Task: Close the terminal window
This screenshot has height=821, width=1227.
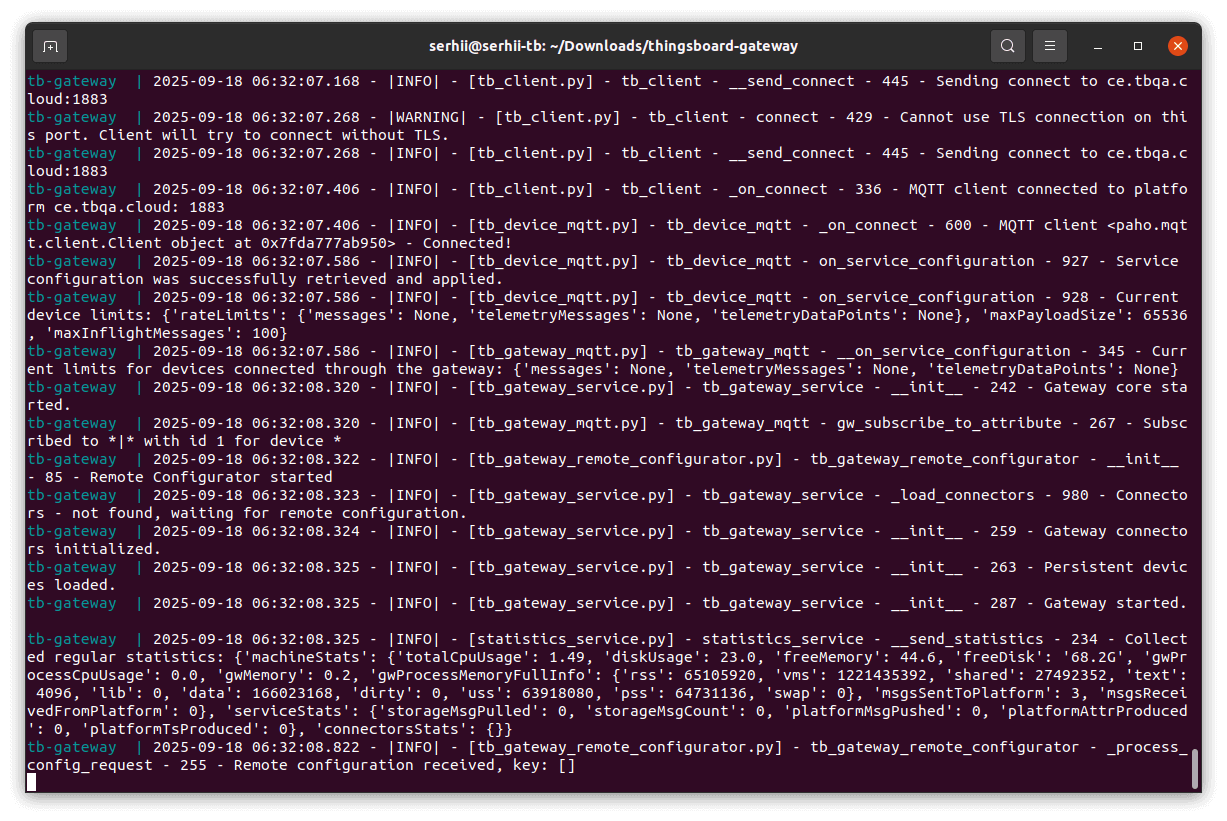Action: (1178, 46)
